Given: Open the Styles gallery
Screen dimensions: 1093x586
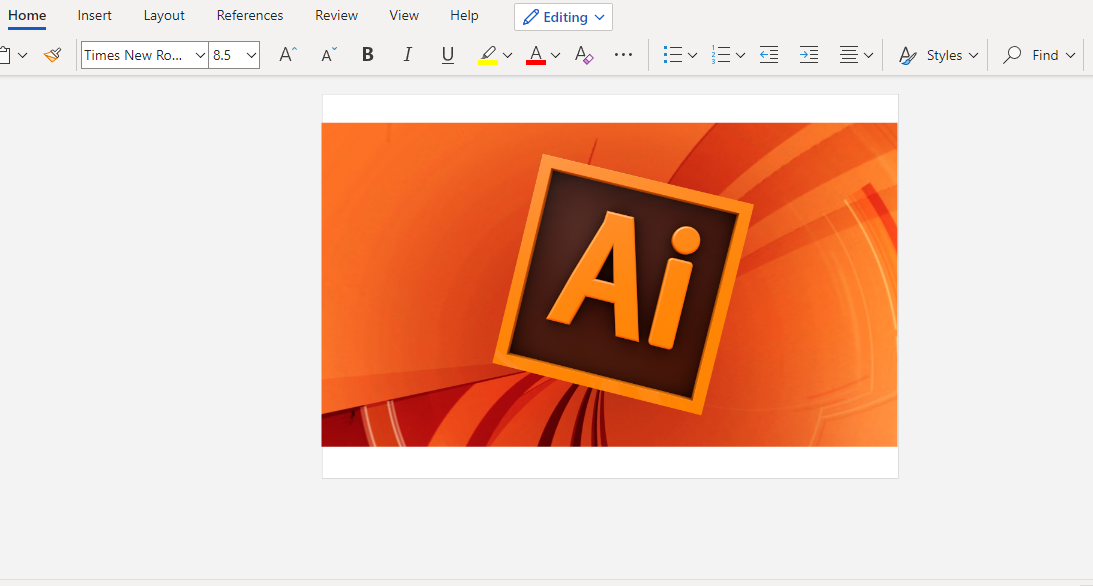Looking at the screenshot, I should tap(938, 55).
